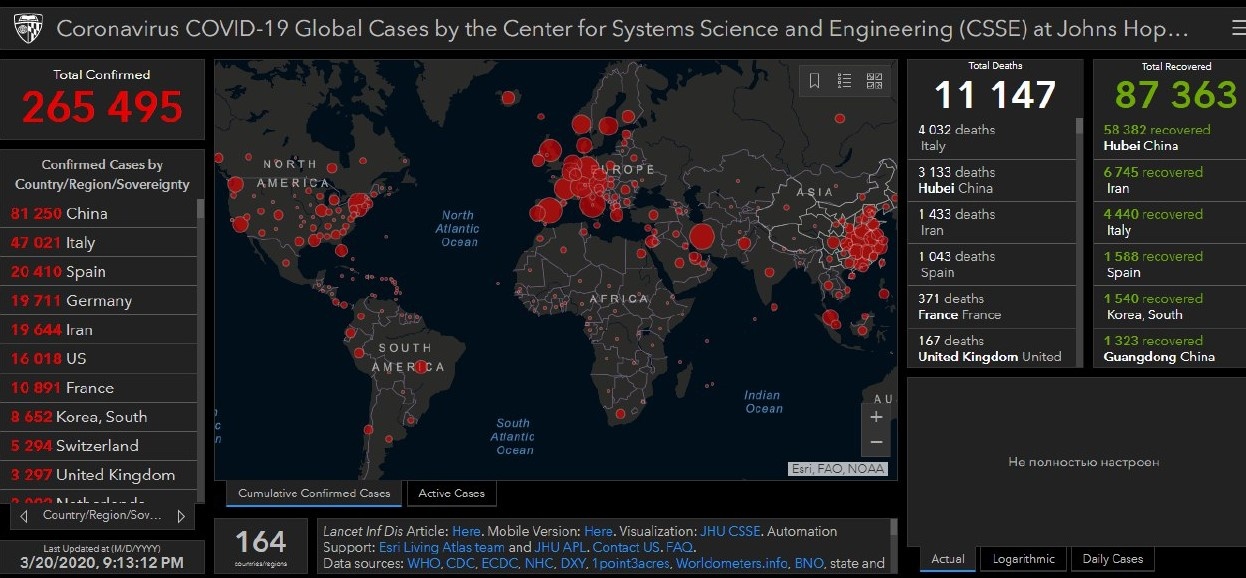Open the FAQ link

click(x=679, y=547)
